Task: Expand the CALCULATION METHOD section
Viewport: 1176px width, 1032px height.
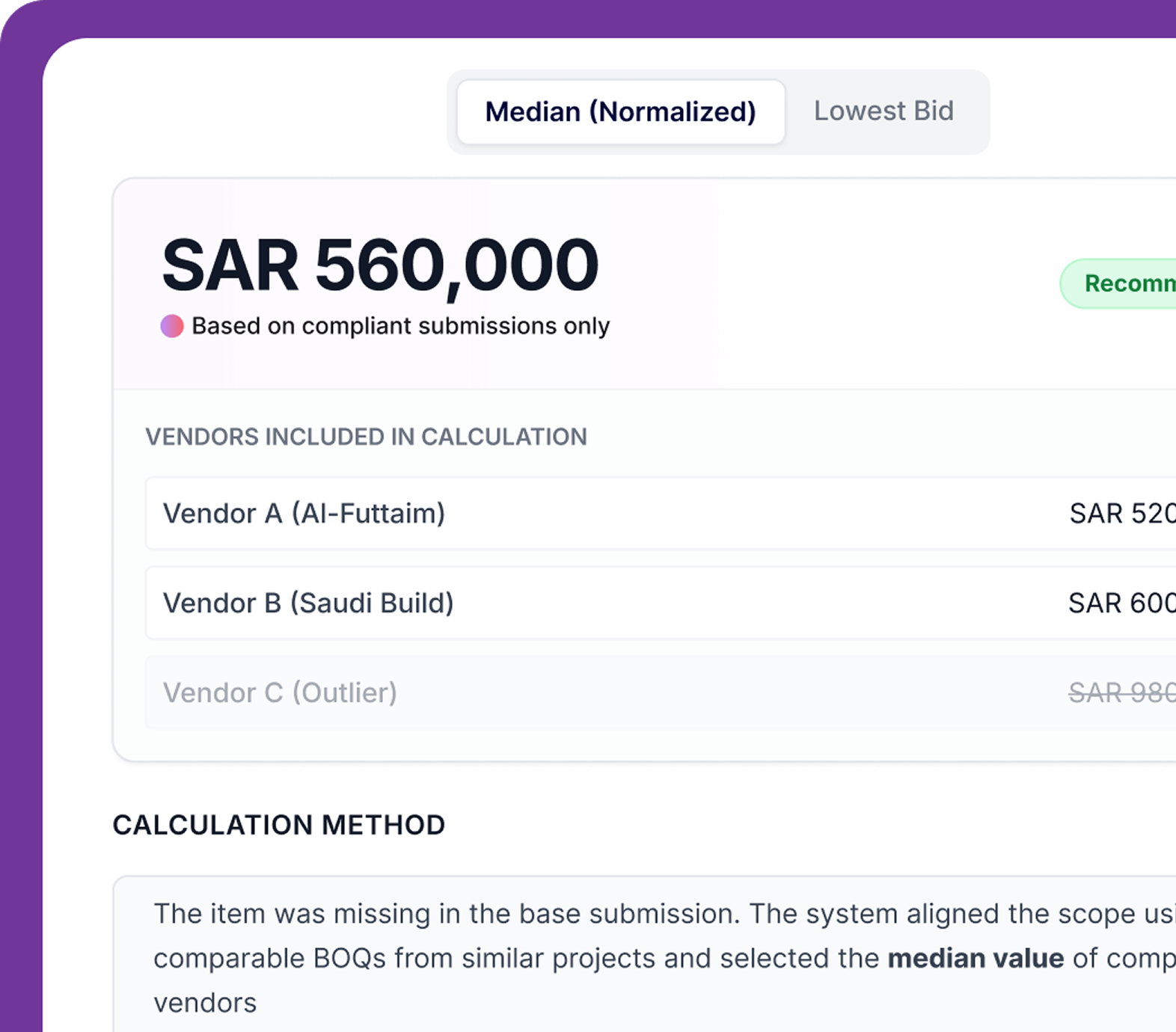Action: [x=279, y=825]
